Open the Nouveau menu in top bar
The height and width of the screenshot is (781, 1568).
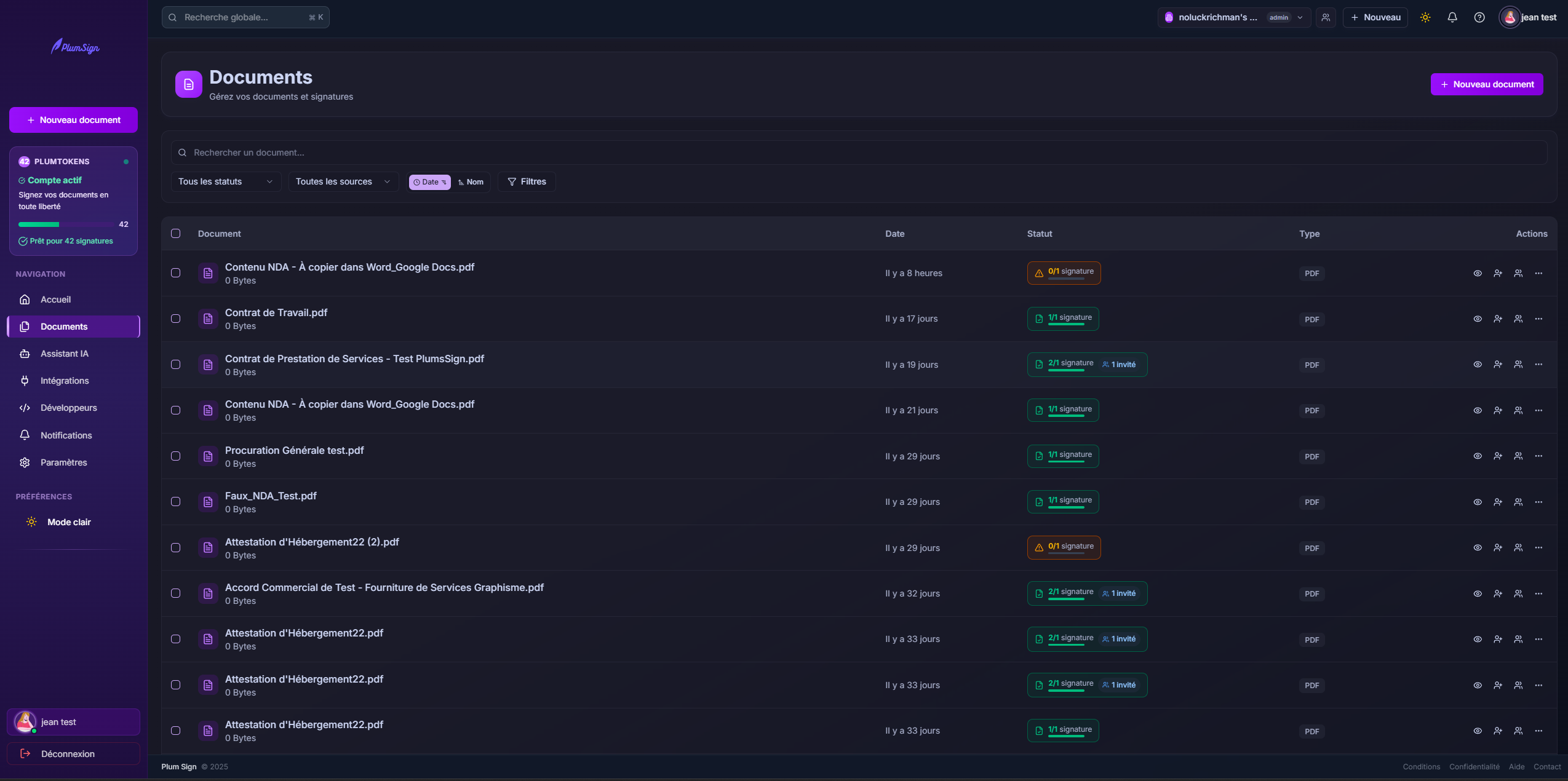pyautogui.click(x=1375, y=17)
